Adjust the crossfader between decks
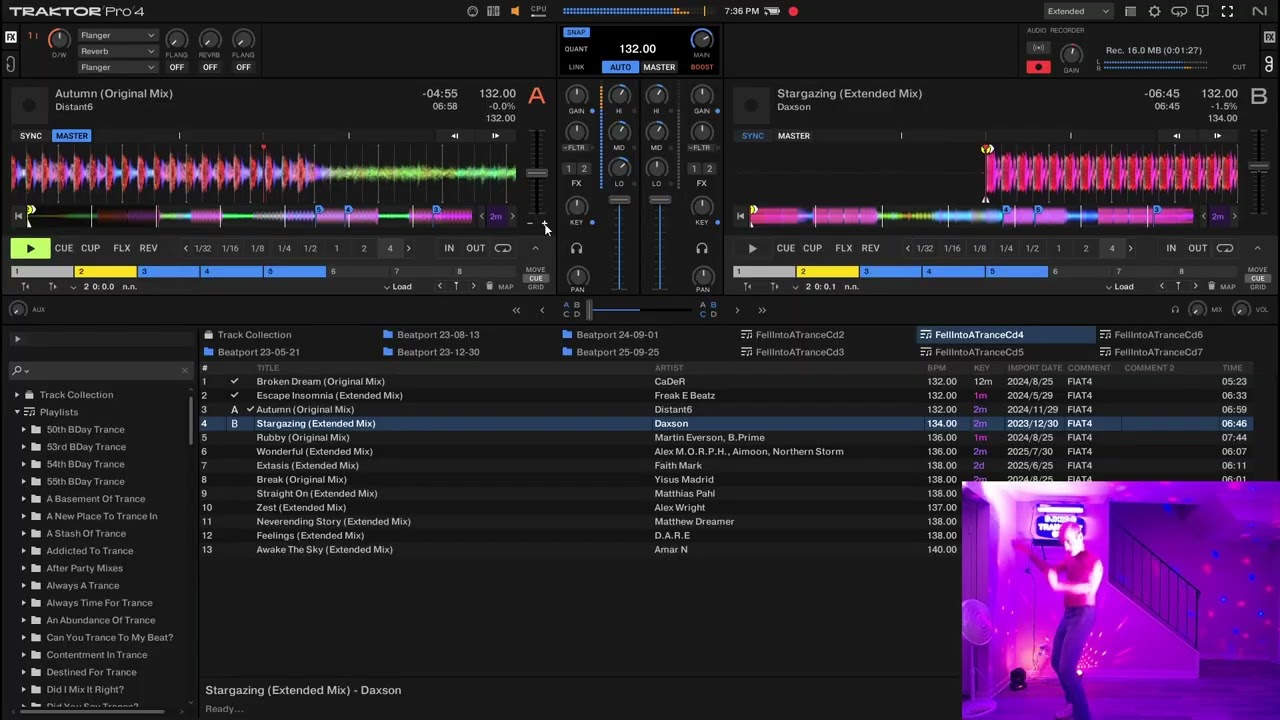This screenshot has width=1280, height=720. pos(590,311)
